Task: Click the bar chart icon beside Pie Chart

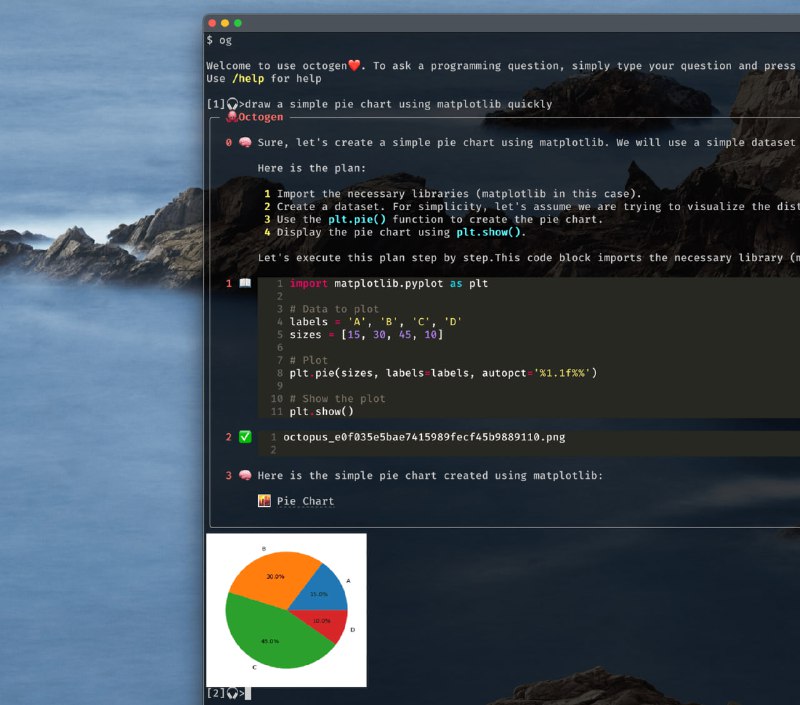Action: click(264, 501)
